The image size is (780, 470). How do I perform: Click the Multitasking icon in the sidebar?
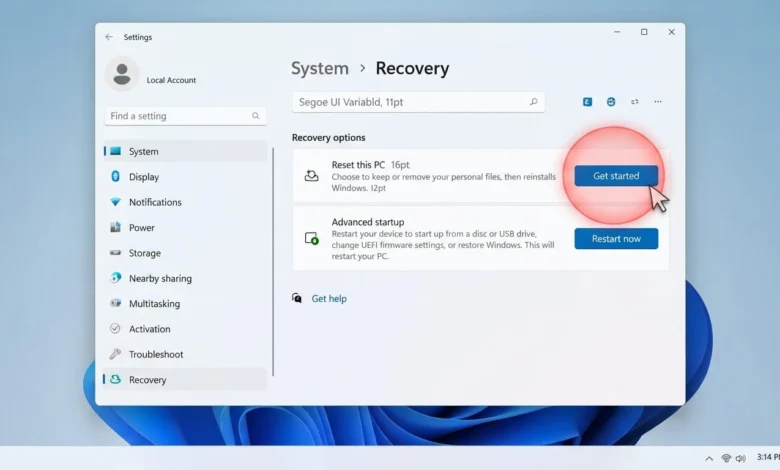(115, 303)
